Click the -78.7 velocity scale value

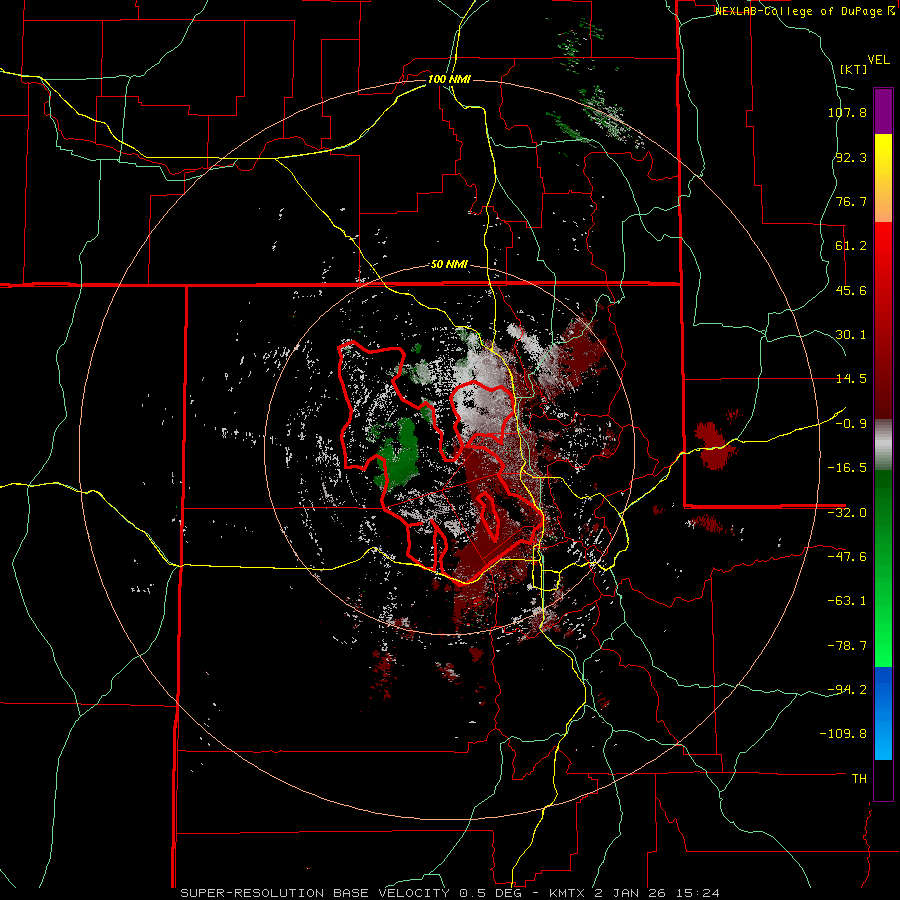[x=847, y=646]
